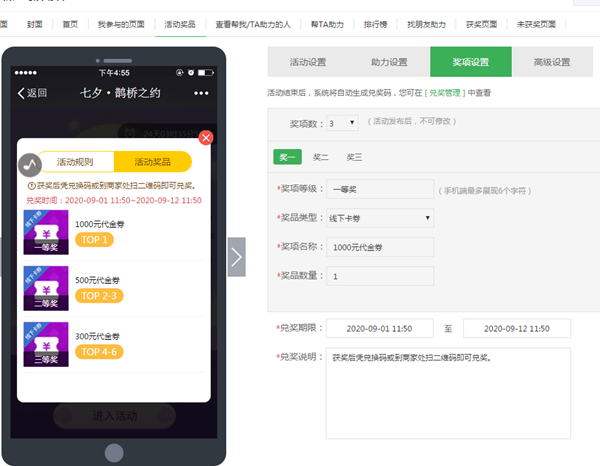Screen dimensions: 600x466
Task: Go to 帮TA助力 page tab
Action: coord(327,24)
